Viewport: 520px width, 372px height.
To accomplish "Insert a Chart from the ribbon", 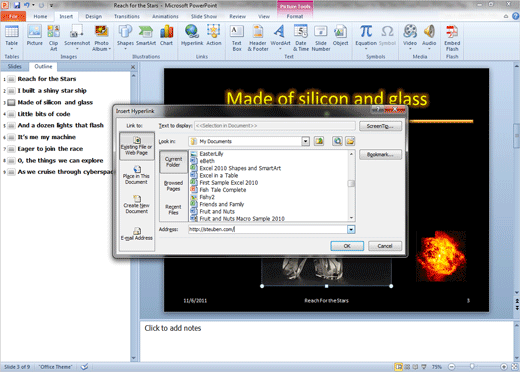I will point(166,35).
